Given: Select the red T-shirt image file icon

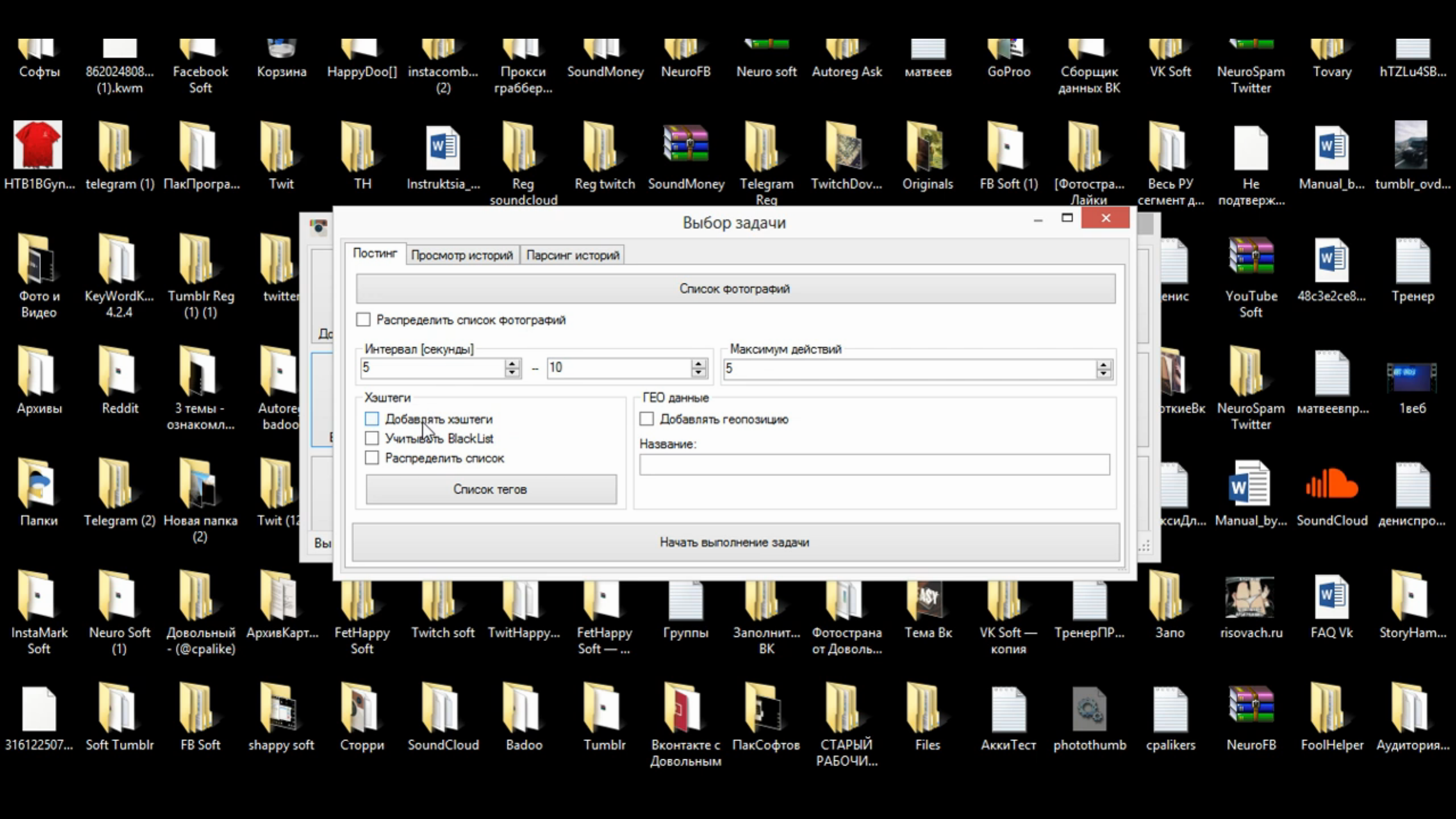Looking at the screenshot, I should coord(38,145).
